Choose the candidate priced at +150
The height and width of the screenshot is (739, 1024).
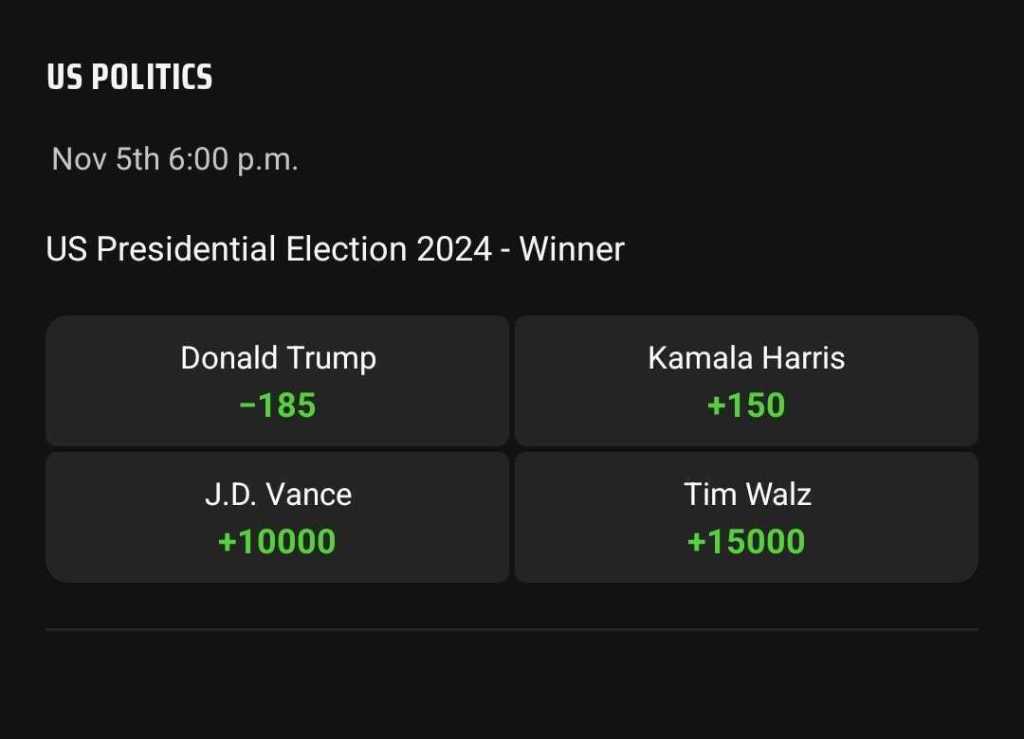(746, 381)
